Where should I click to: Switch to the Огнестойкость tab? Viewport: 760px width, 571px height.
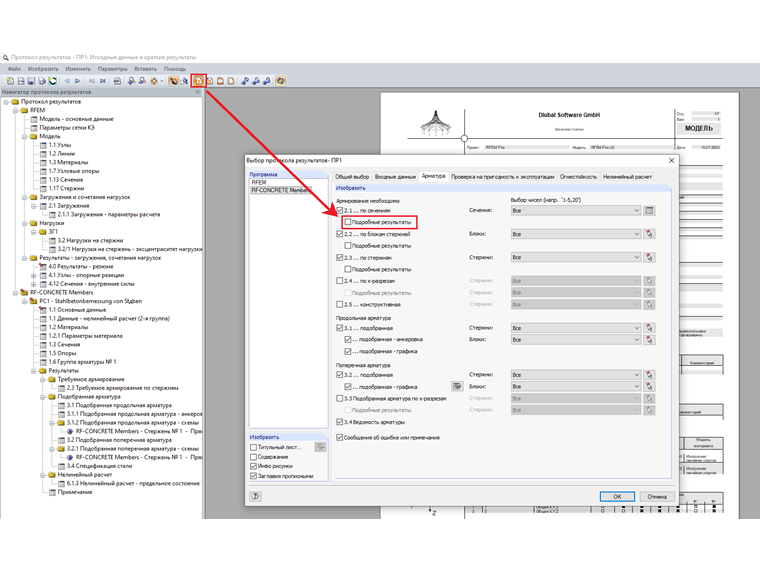click(x=578, y=177)
